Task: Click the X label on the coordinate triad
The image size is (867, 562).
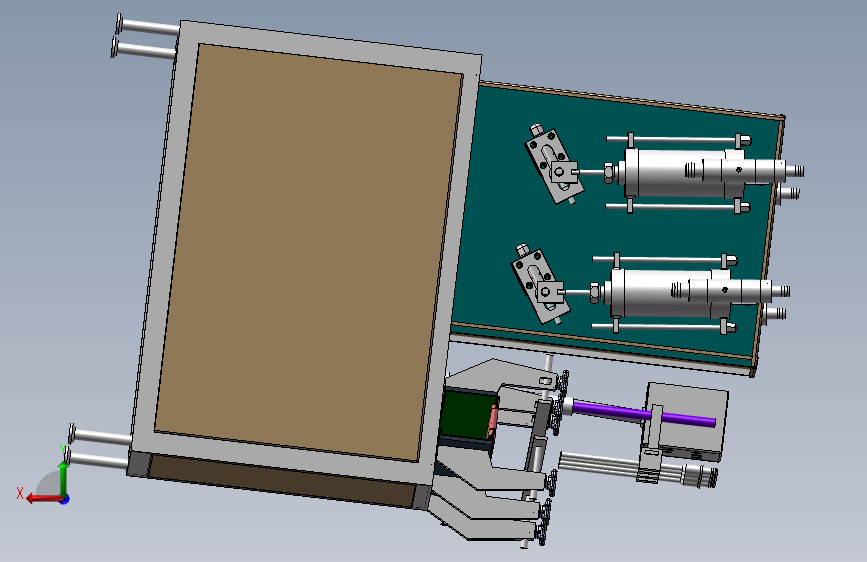Action: coord(20,493)
